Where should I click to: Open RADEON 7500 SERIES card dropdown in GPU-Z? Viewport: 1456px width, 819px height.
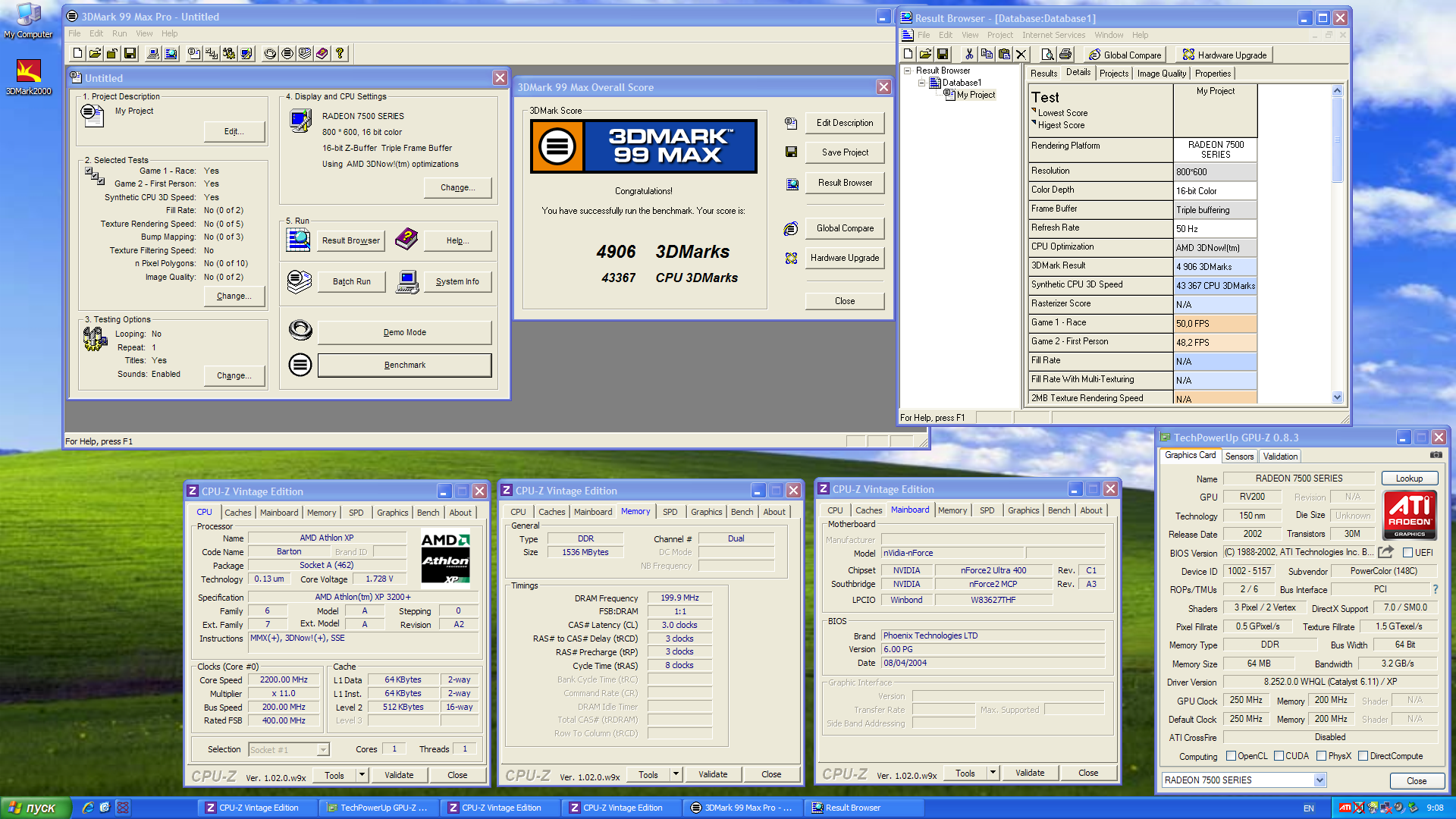coord(1319,780)
